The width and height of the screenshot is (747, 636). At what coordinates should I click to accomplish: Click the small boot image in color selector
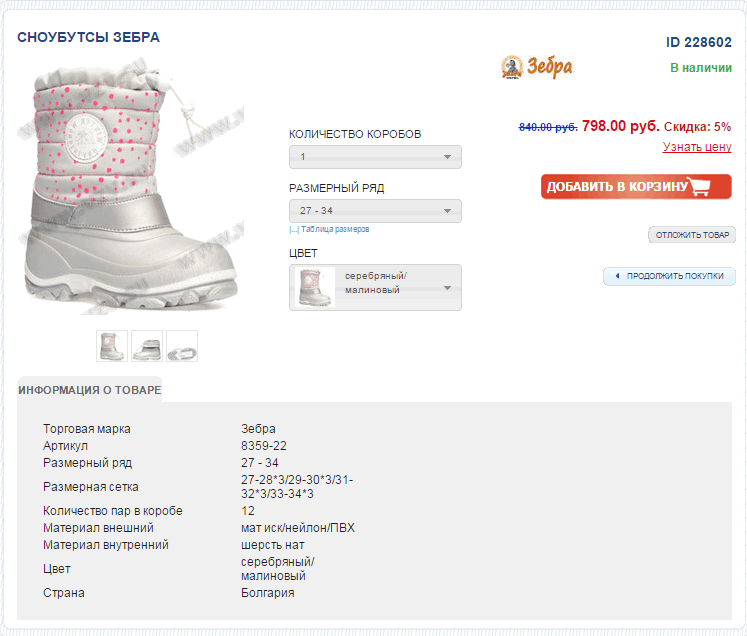coord(314,287)
